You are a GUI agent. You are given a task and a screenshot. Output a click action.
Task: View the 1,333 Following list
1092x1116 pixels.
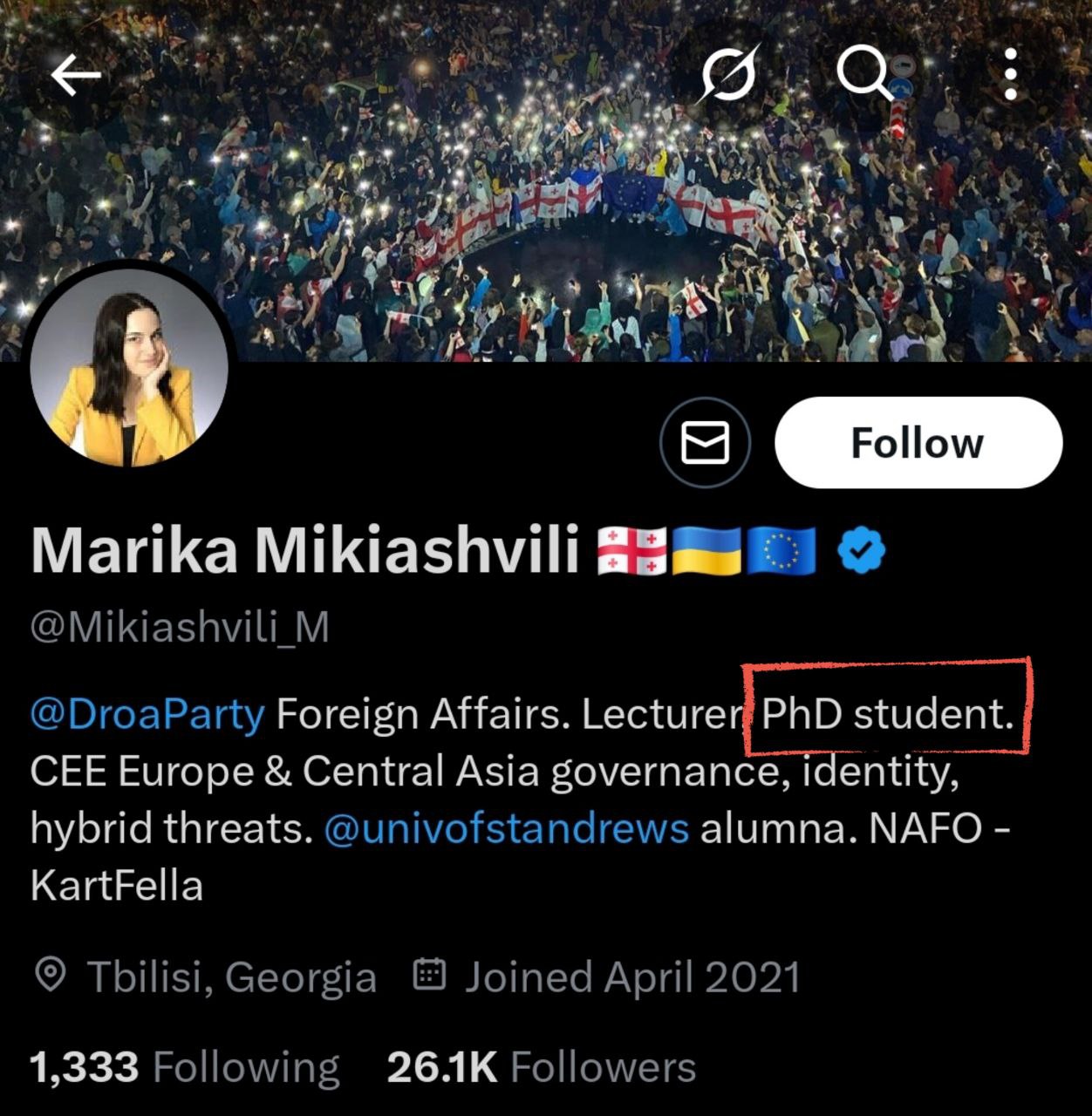click(x=184, y=1067)
